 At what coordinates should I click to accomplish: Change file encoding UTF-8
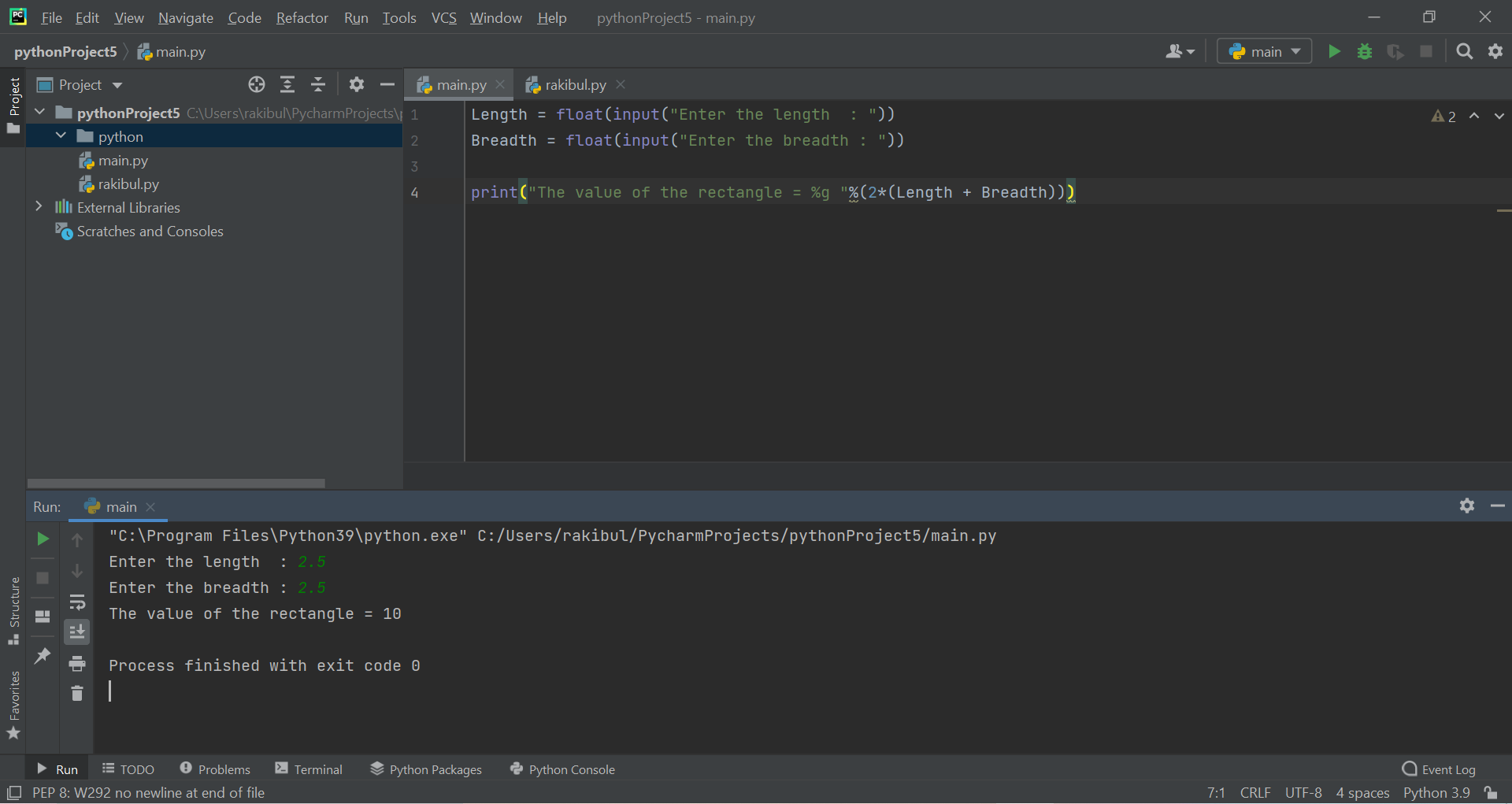[x=1303, y=793]
